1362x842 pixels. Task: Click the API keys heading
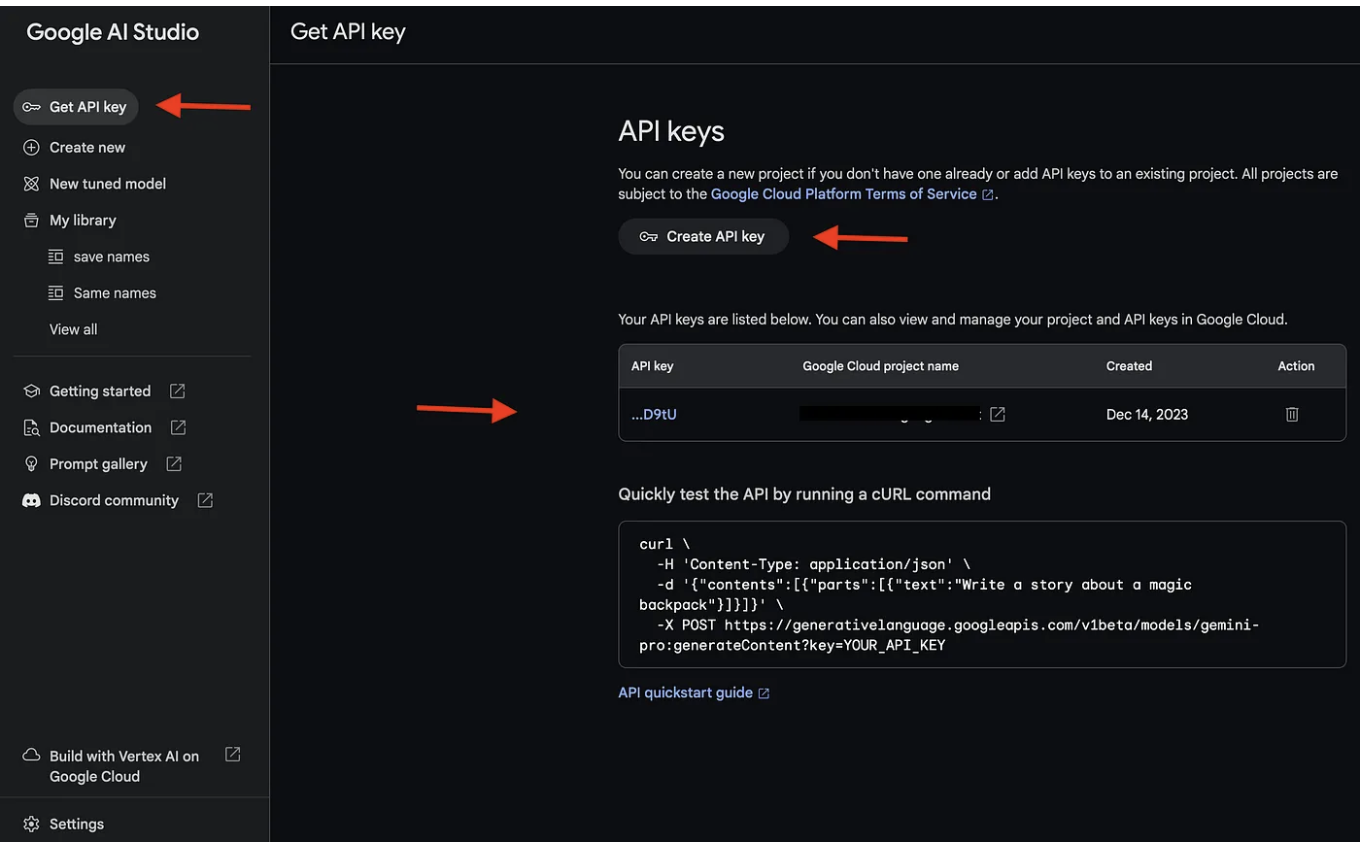tap(671, 131)
